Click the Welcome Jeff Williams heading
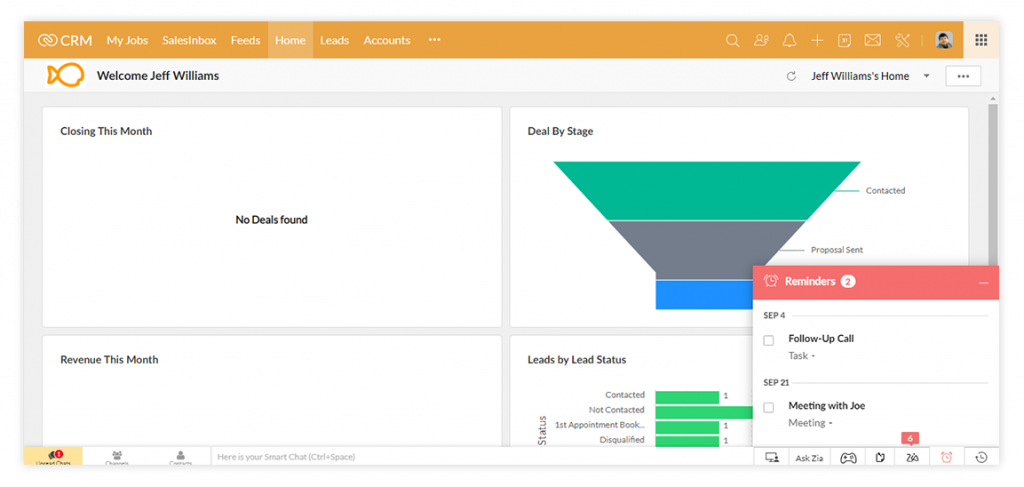This screenshot has height=487, width=1024. click(158, 76)
